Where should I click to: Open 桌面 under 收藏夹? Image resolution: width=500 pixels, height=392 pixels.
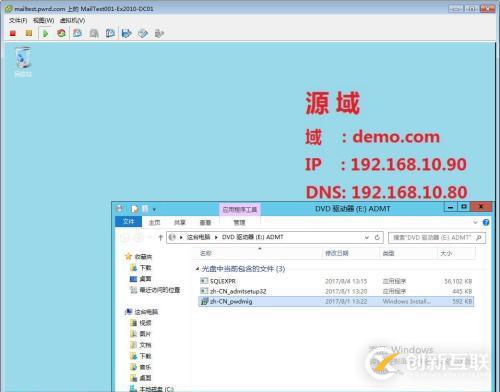[145, 279]
